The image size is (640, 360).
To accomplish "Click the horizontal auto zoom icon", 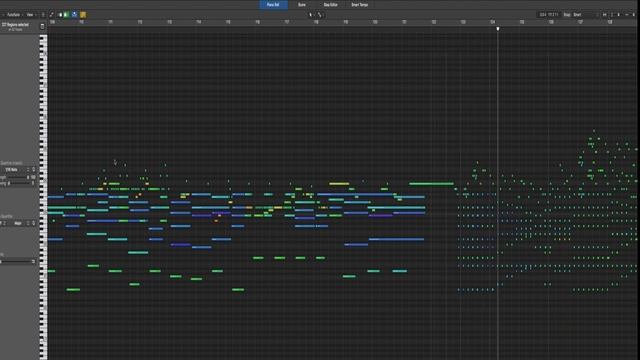I will 604,15.
